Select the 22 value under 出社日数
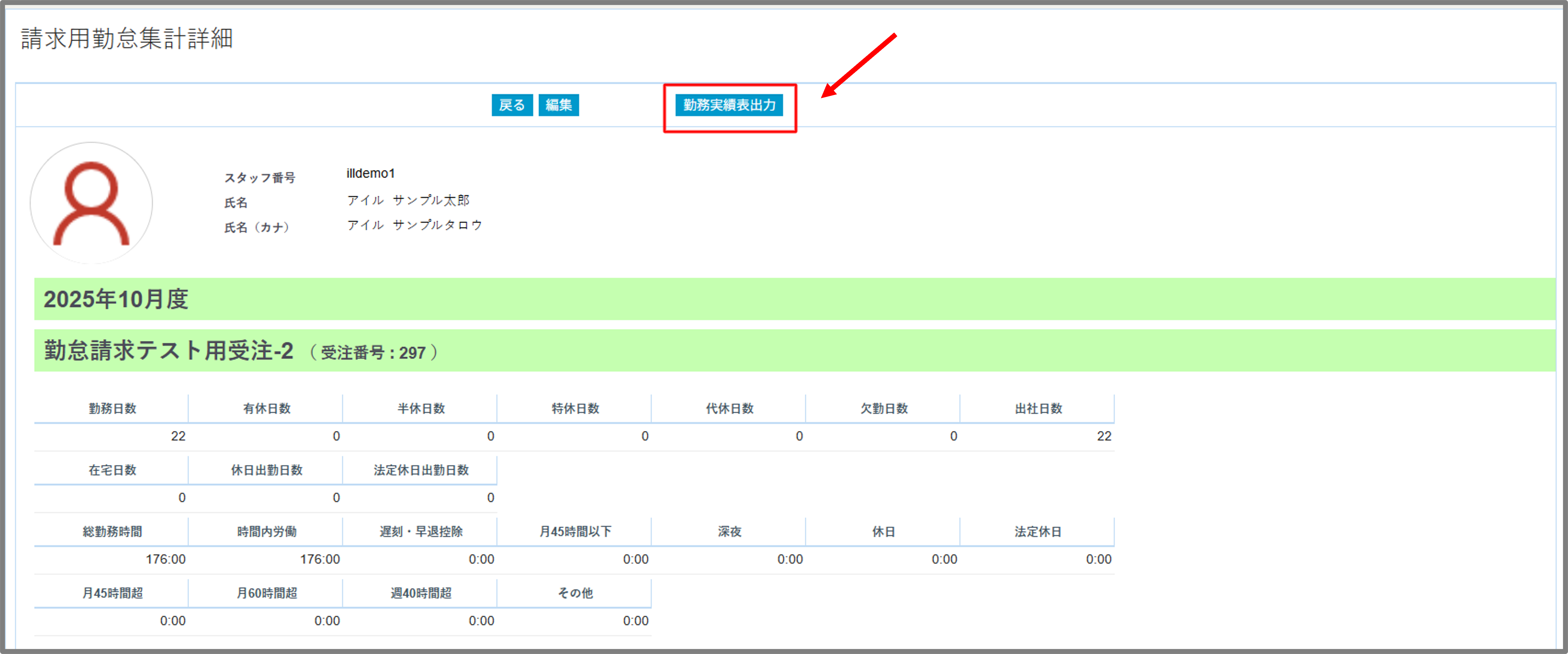This screenshot has height=654, width=1568. (1104, 436)
